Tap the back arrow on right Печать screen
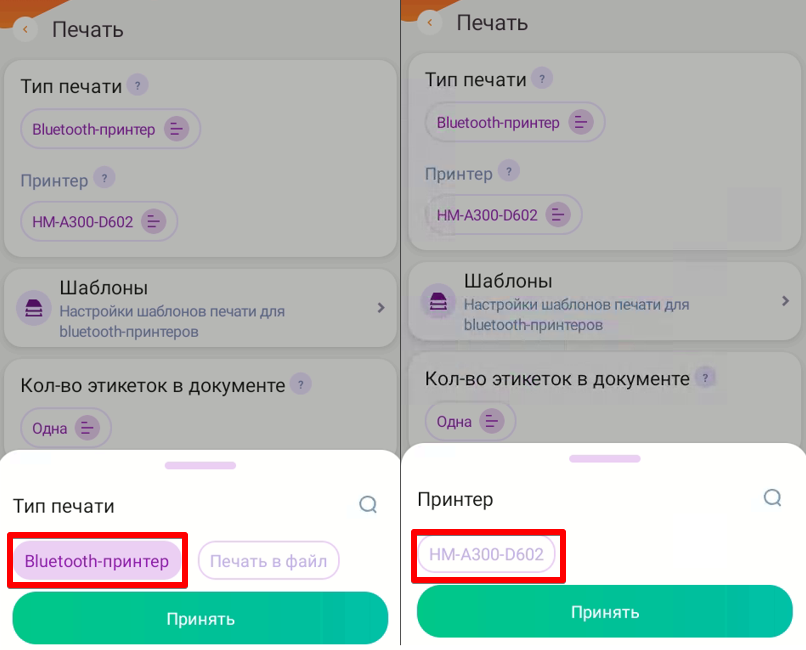 (430, 23)
